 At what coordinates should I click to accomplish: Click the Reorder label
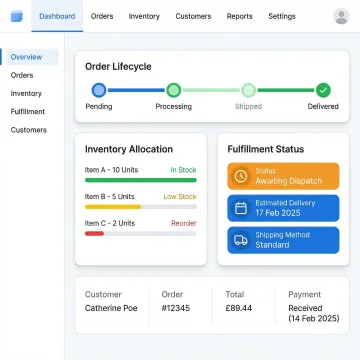point(184,223)
